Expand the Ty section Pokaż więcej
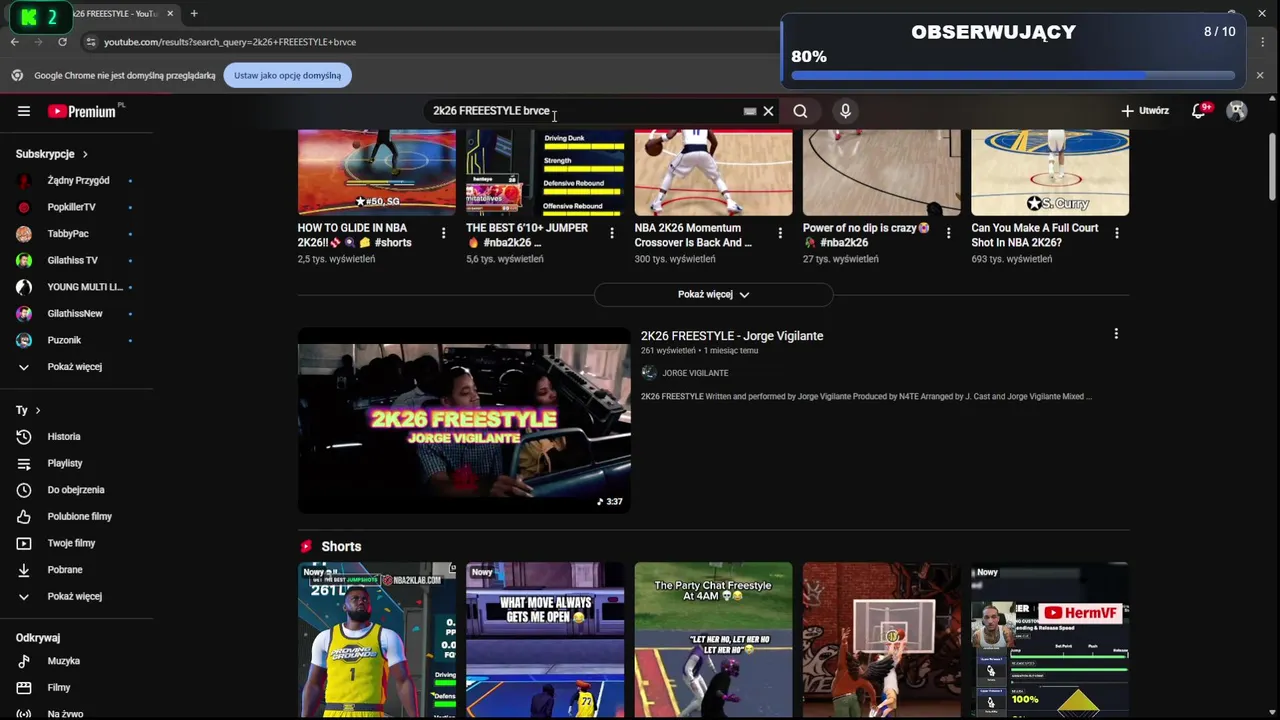 pyautogui.click(x=77, y=596)
